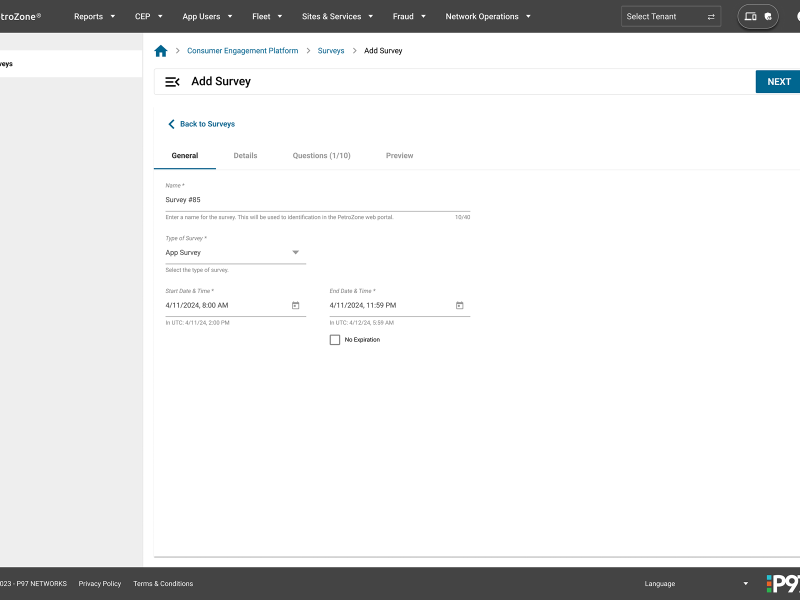Click the back chevron before Back to Surveys
This screenshot has height=600, width=800.
(x=171, y=124)
